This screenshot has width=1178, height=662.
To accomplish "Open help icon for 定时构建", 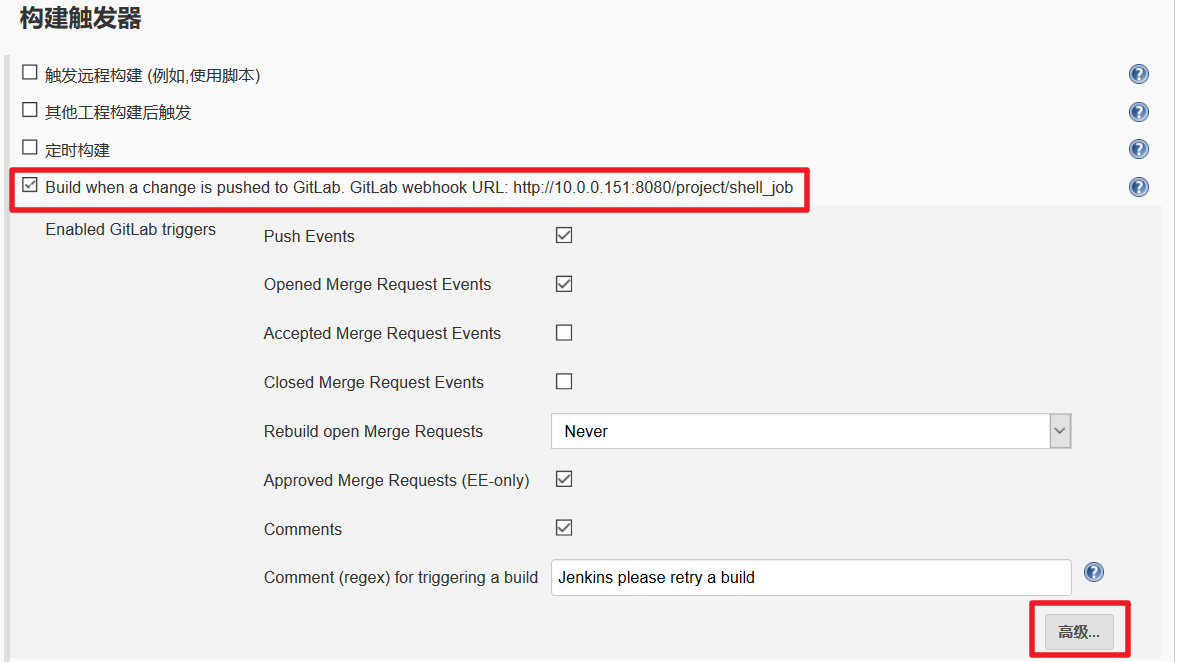I will (1138, 149).
